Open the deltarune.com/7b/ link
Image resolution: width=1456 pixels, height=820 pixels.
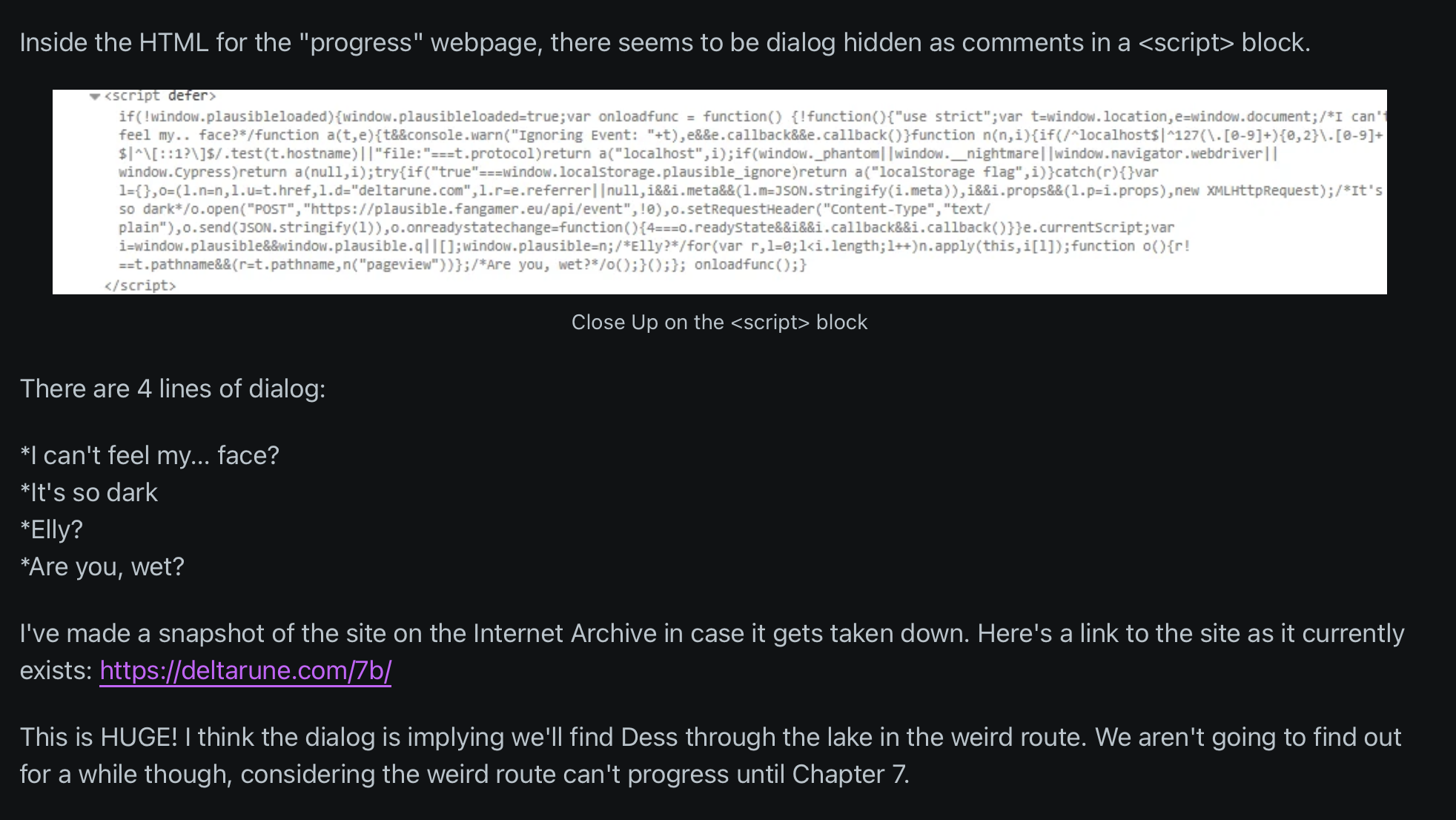245,670
